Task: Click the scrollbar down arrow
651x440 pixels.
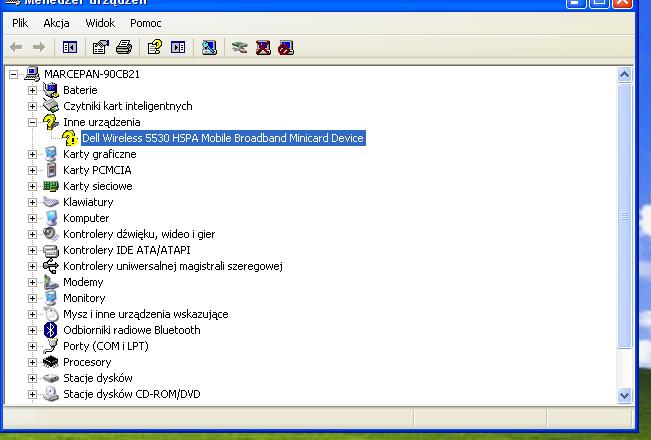Action: coord(624,395)
